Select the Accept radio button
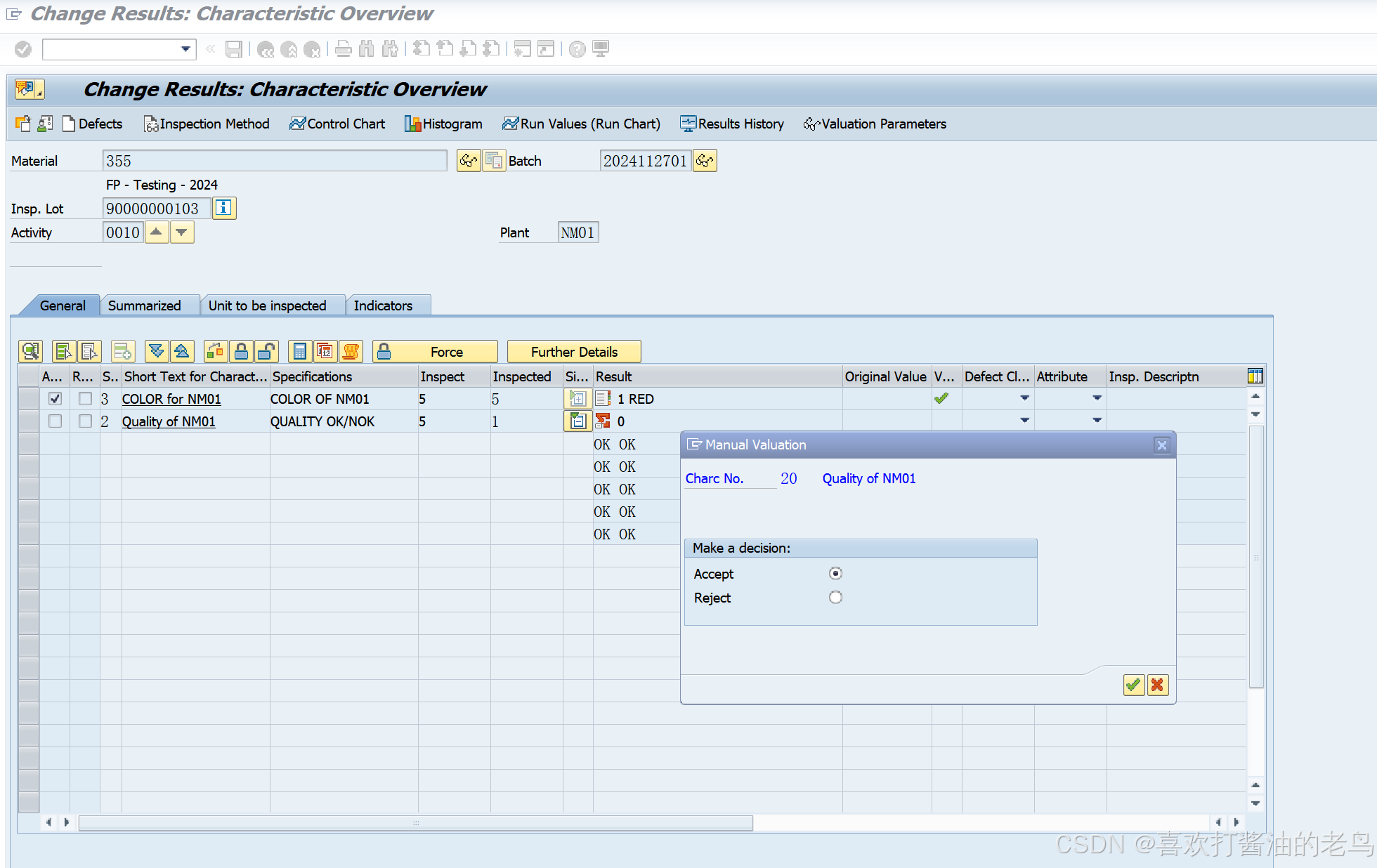Image resolution: width=1377 pixels, height=868 pixels. click(x=835, y=574)
